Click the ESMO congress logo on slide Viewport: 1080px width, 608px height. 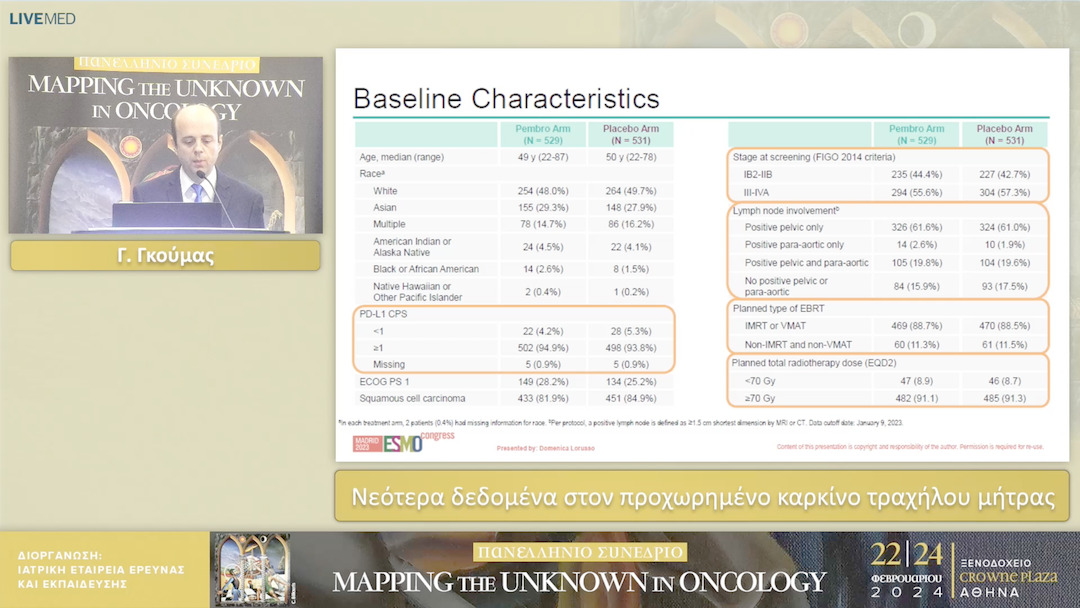click(x=404, y=442)
